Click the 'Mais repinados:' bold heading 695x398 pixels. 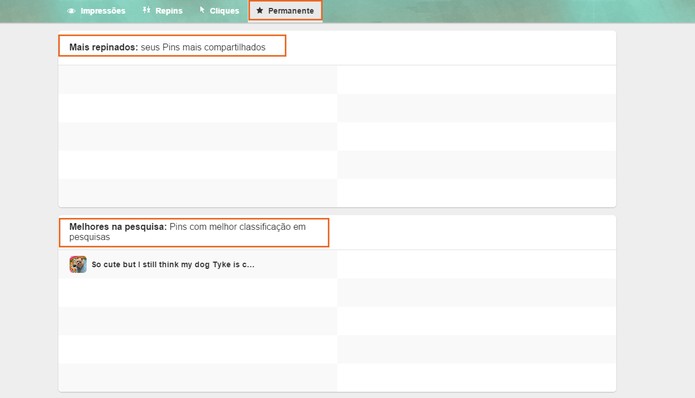tap(104, 47)
